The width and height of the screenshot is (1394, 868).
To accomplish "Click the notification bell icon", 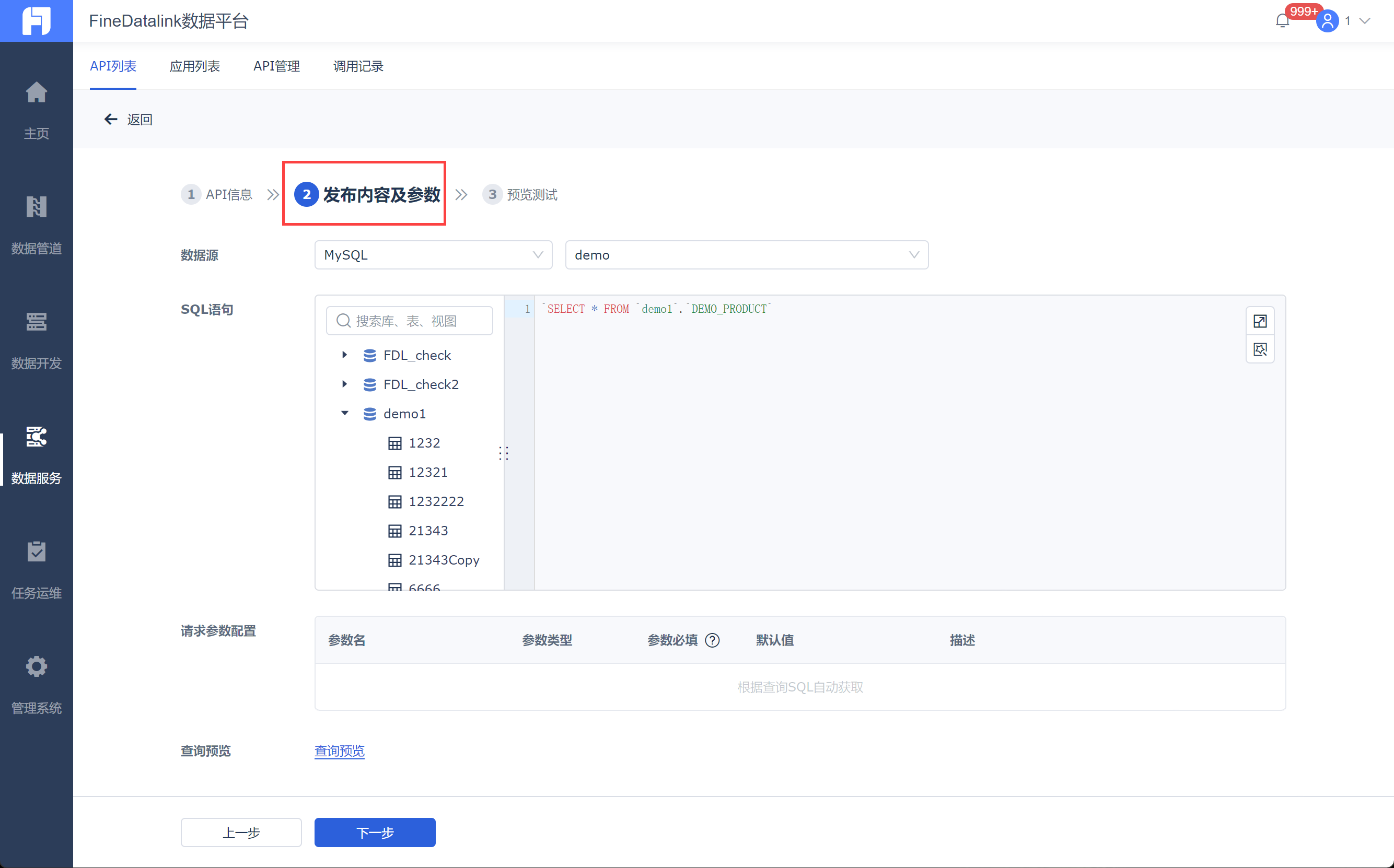I will pyautogui.click(x=1282, y=21).
